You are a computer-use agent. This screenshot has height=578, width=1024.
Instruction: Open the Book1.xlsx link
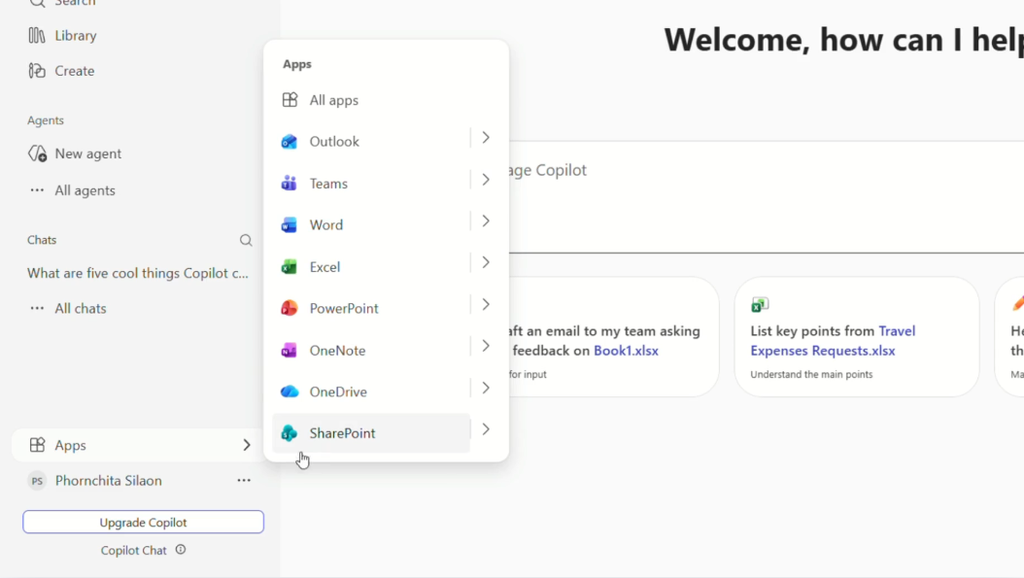(x=626, y=351)
